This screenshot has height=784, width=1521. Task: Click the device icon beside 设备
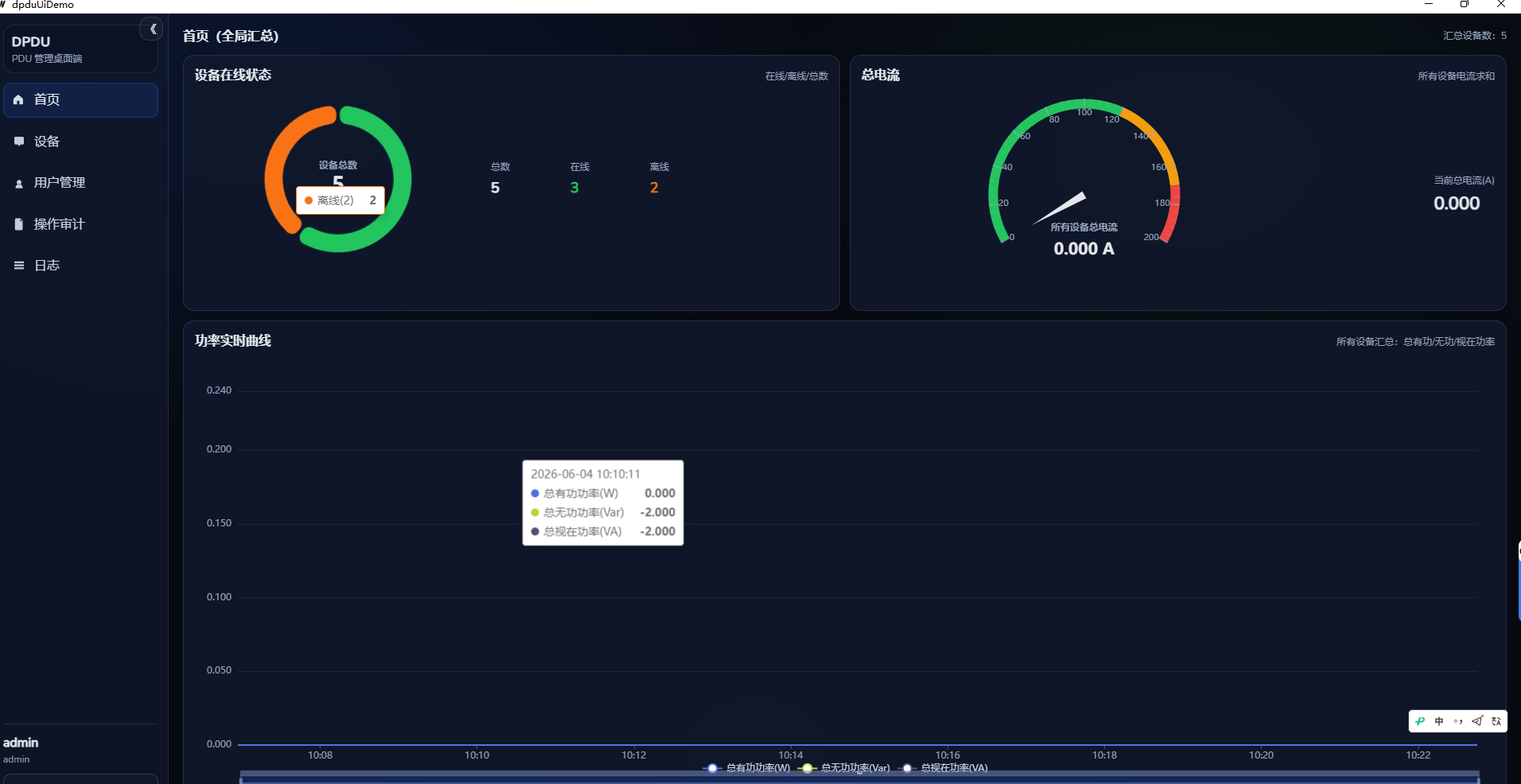click(x=19, y=142)
